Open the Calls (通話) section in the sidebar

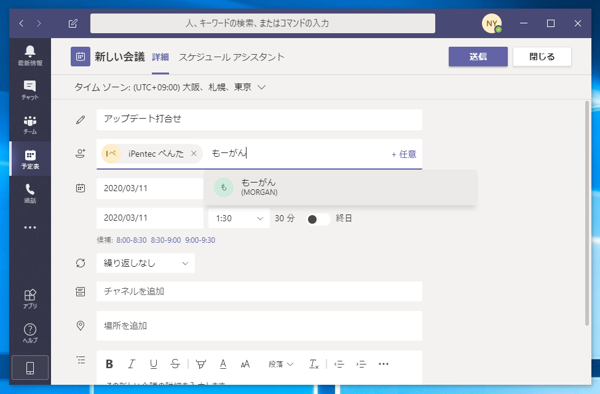[x=30, y=193]
